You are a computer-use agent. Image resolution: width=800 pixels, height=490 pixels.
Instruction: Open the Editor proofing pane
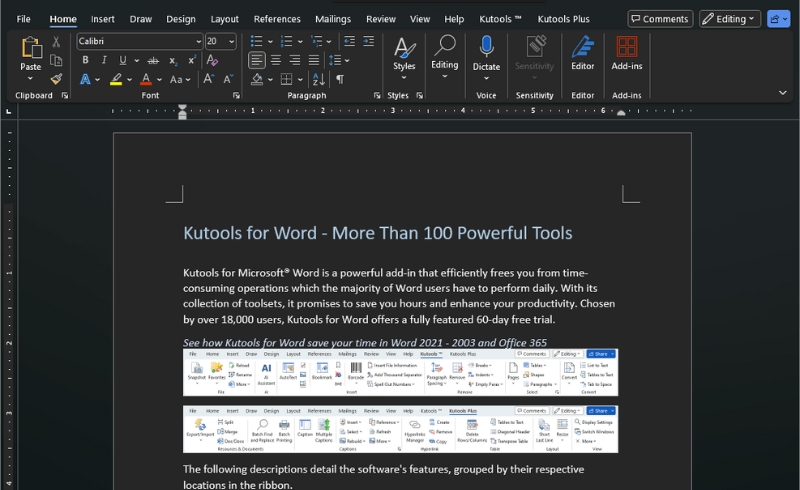[x=583, y=52]
